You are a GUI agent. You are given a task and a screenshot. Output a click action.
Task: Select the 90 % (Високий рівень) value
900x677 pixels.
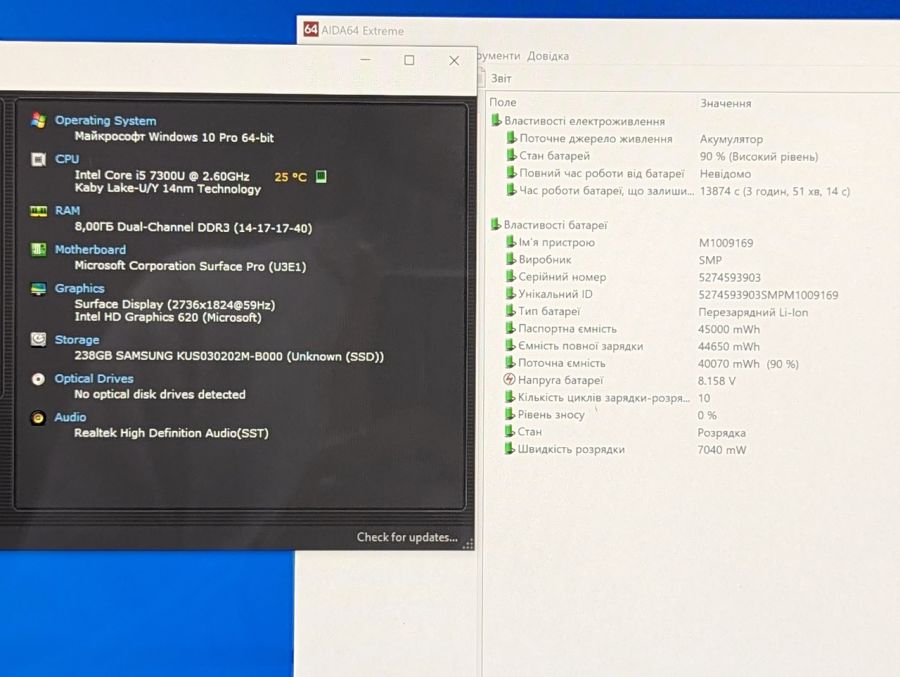(x=759, y=156)
